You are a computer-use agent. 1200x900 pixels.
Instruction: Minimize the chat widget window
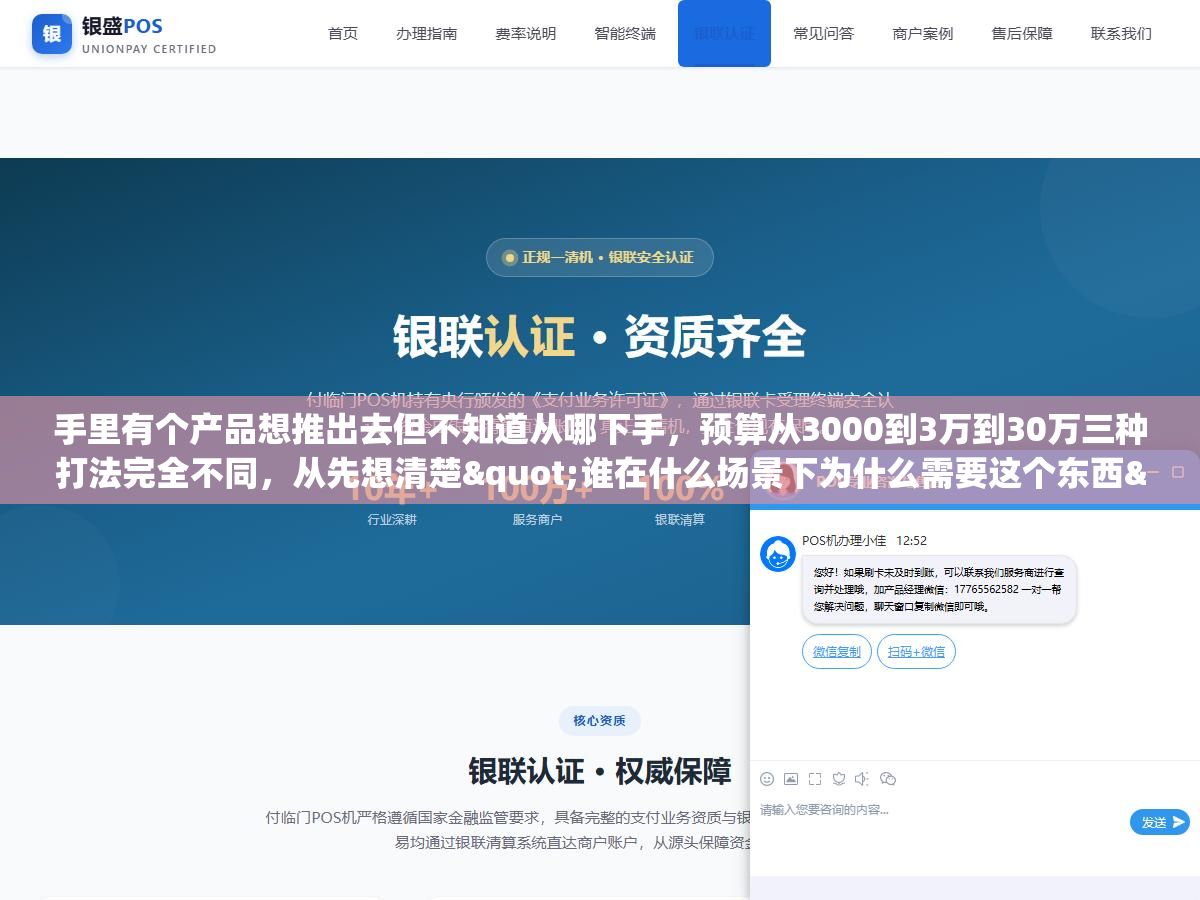pos(1153,471)
